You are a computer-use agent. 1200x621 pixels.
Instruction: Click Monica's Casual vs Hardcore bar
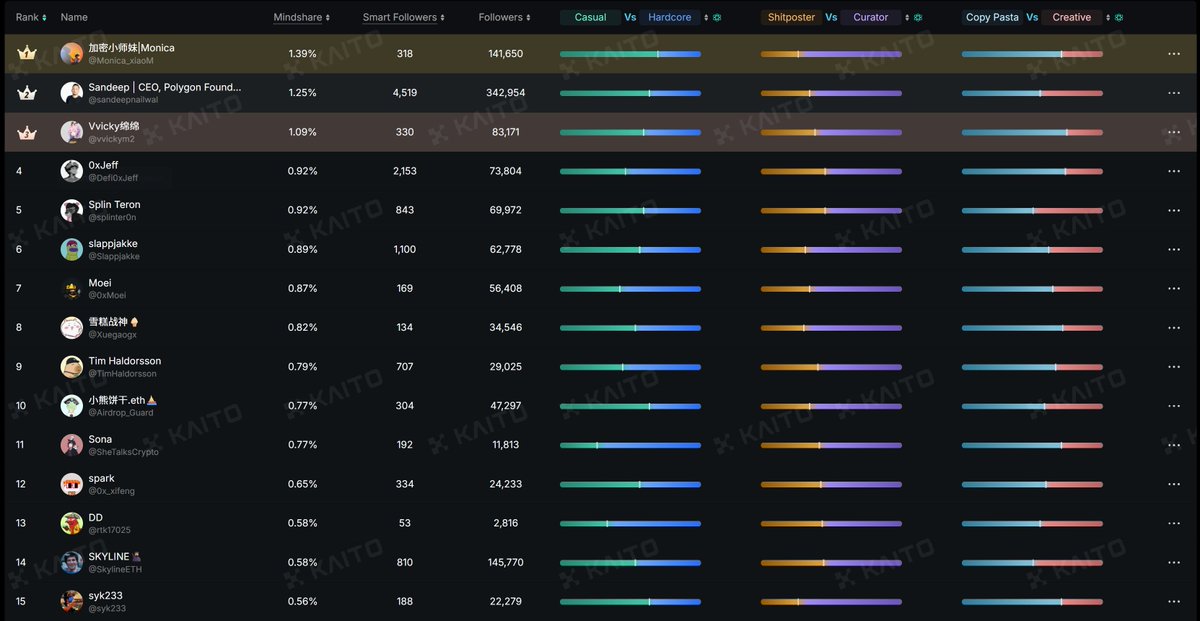click(x=630, y=54)
